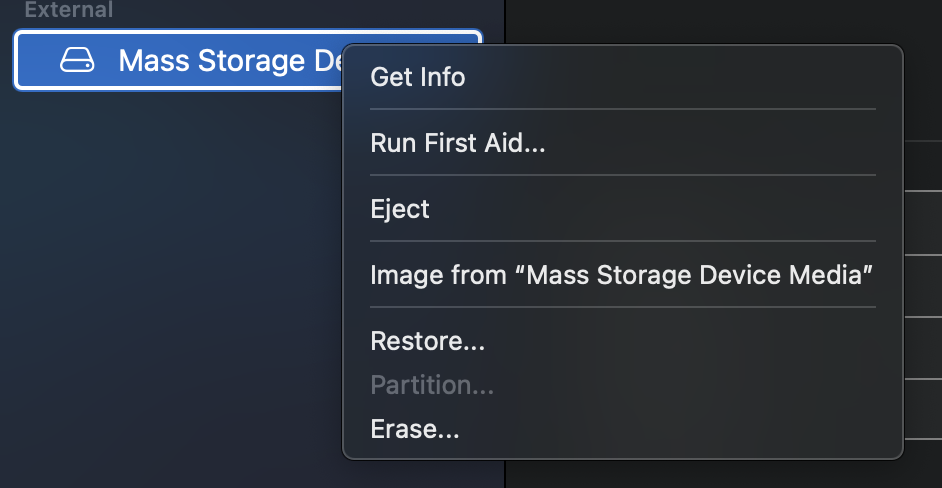This screenshot has width=942, height=488.
Task: Click the External section header
Action: [x=69, y=11]
